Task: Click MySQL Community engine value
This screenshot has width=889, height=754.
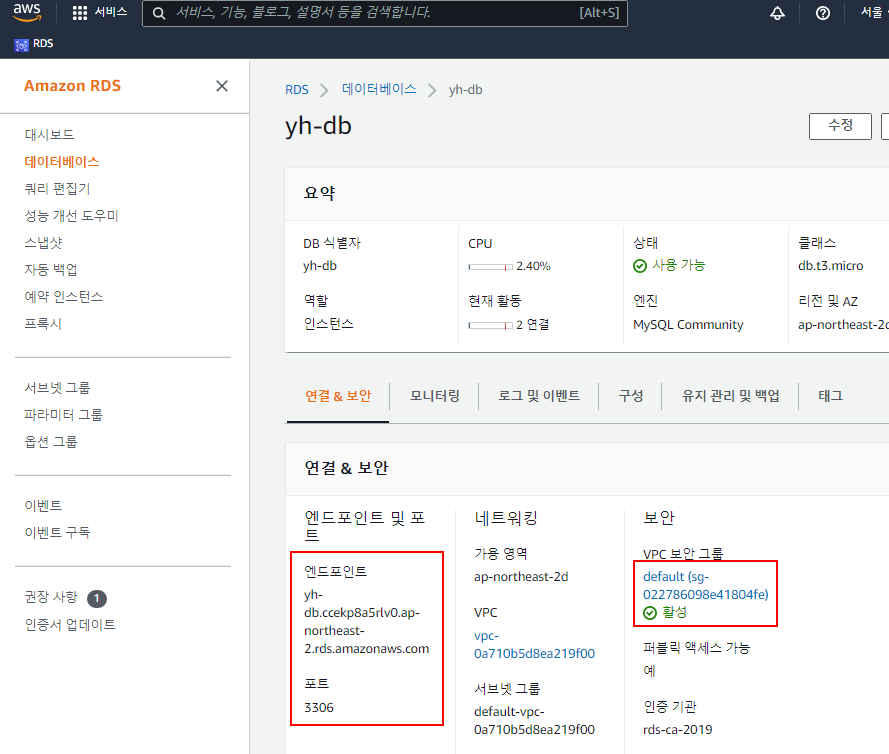Action: tap(688, 324)
